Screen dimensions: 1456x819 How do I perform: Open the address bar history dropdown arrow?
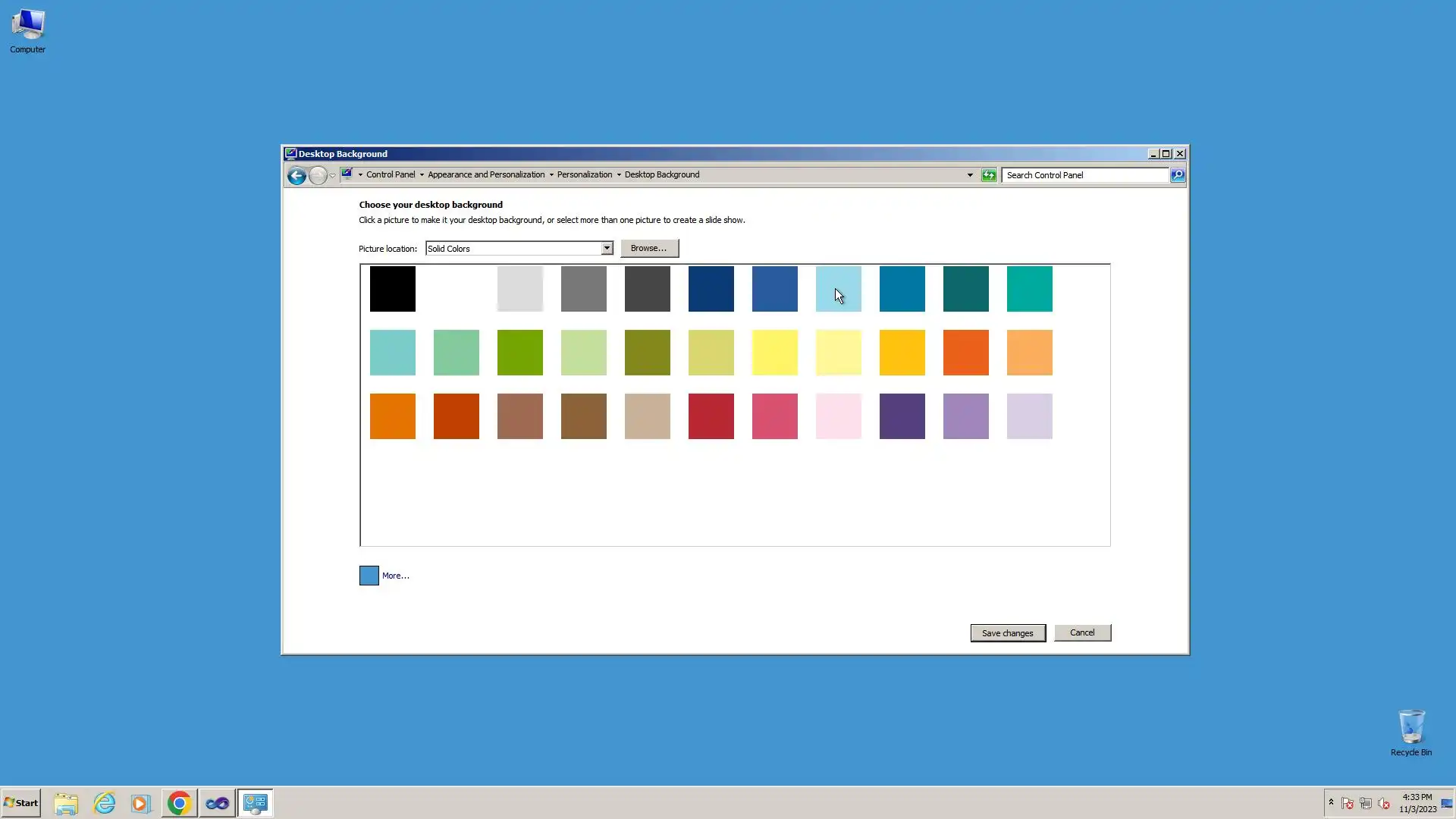(x=970, y=175)
